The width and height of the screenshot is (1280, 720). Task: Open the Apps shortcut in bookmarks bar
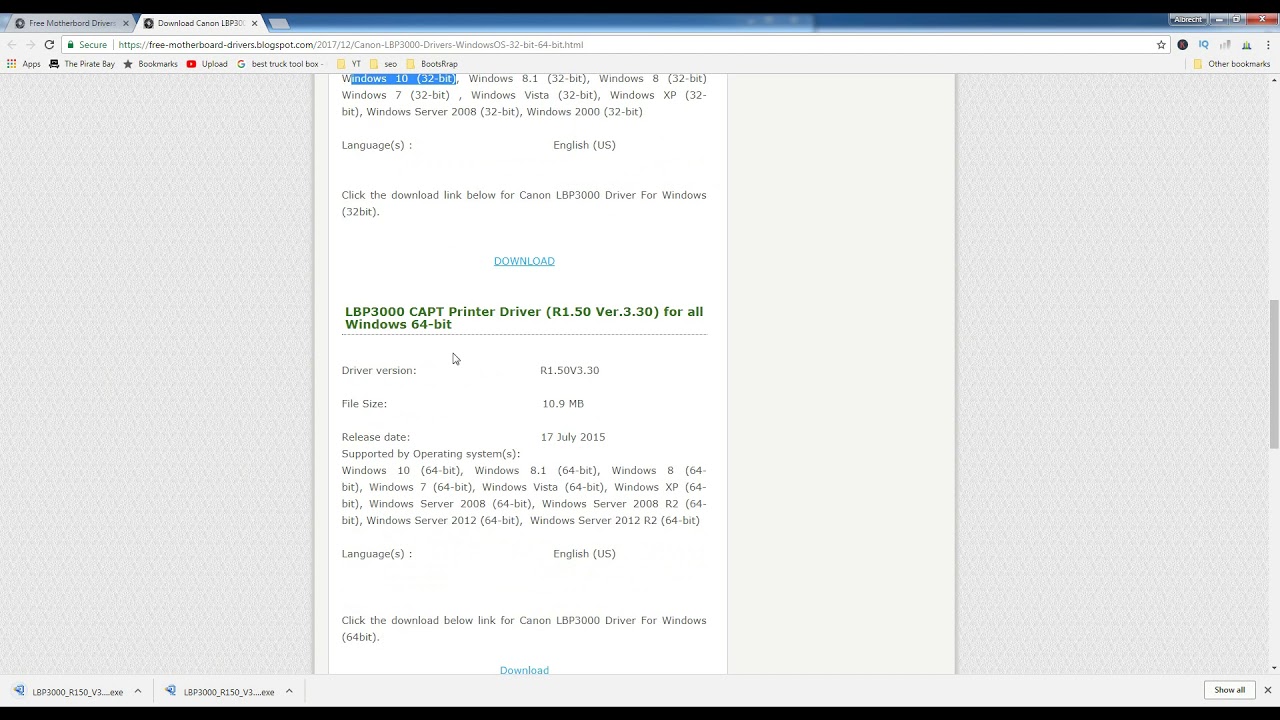(24, 64)
